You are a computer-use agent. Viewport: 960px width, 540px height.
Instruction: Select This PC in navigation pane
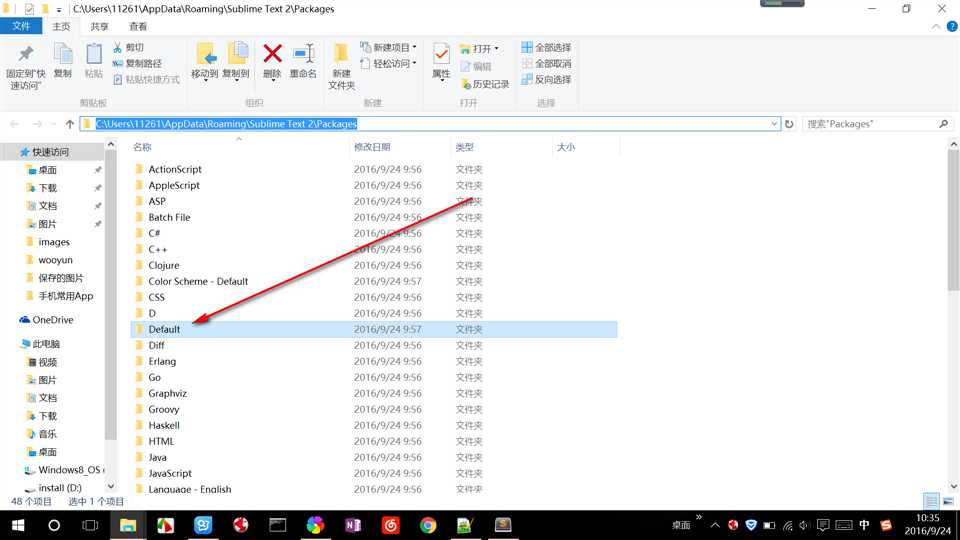40,343
